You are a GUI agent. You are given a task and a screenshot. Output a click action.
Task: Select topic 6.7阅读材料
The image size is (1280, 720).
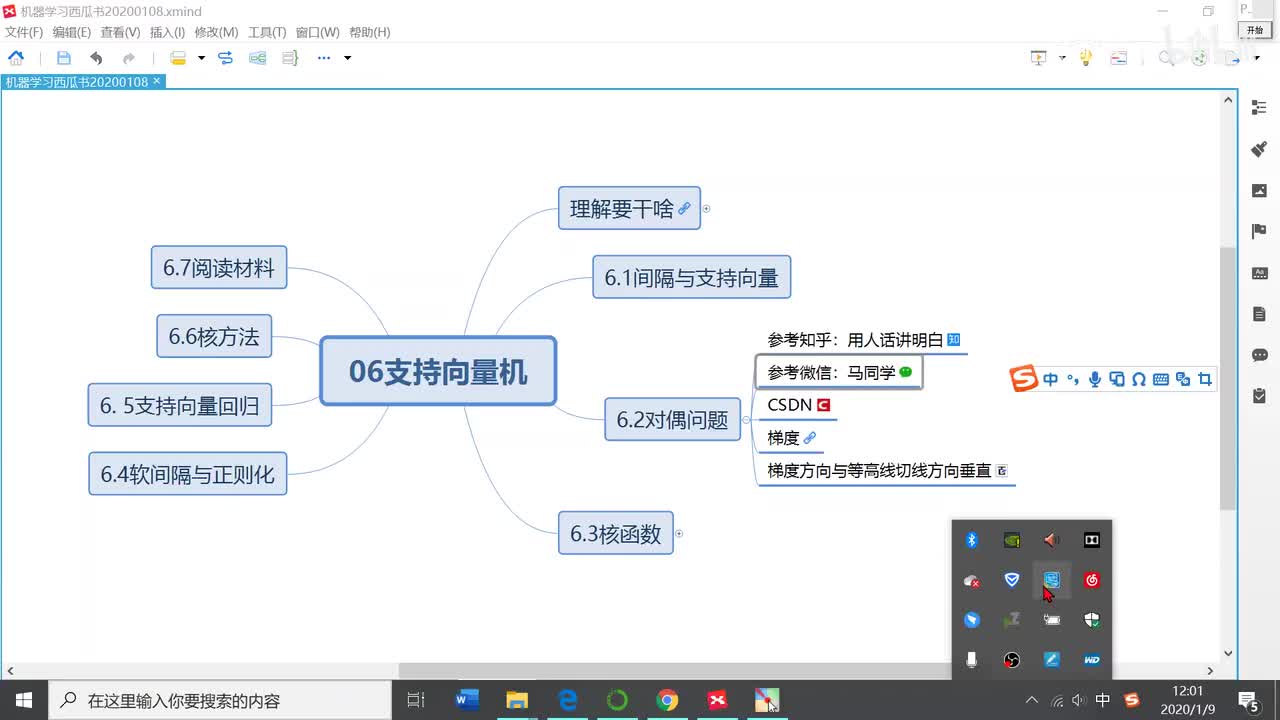click(219, 267)
